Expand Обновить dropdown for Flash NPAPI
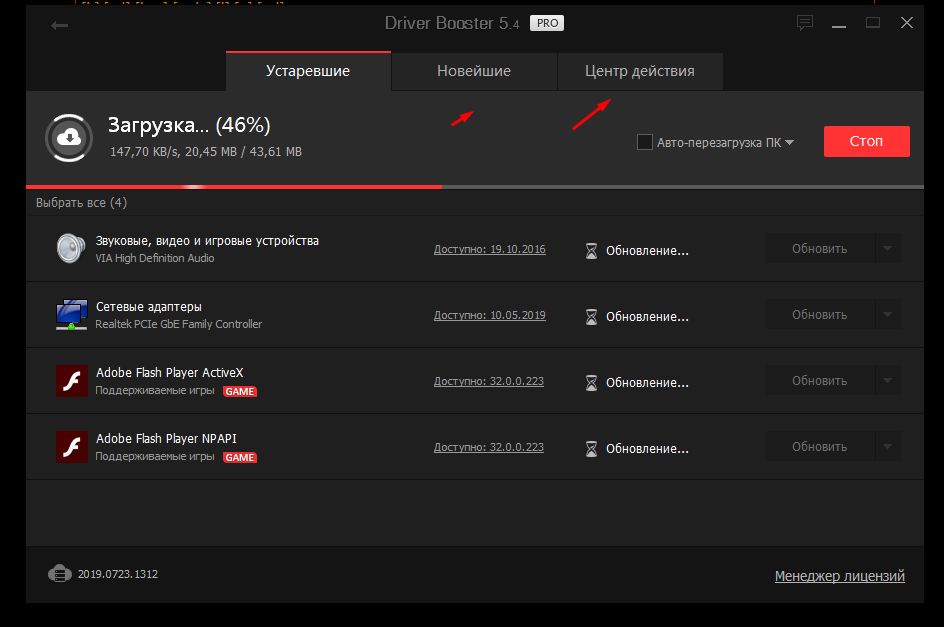Screen dimensions: 944x627 click(888, 446)
